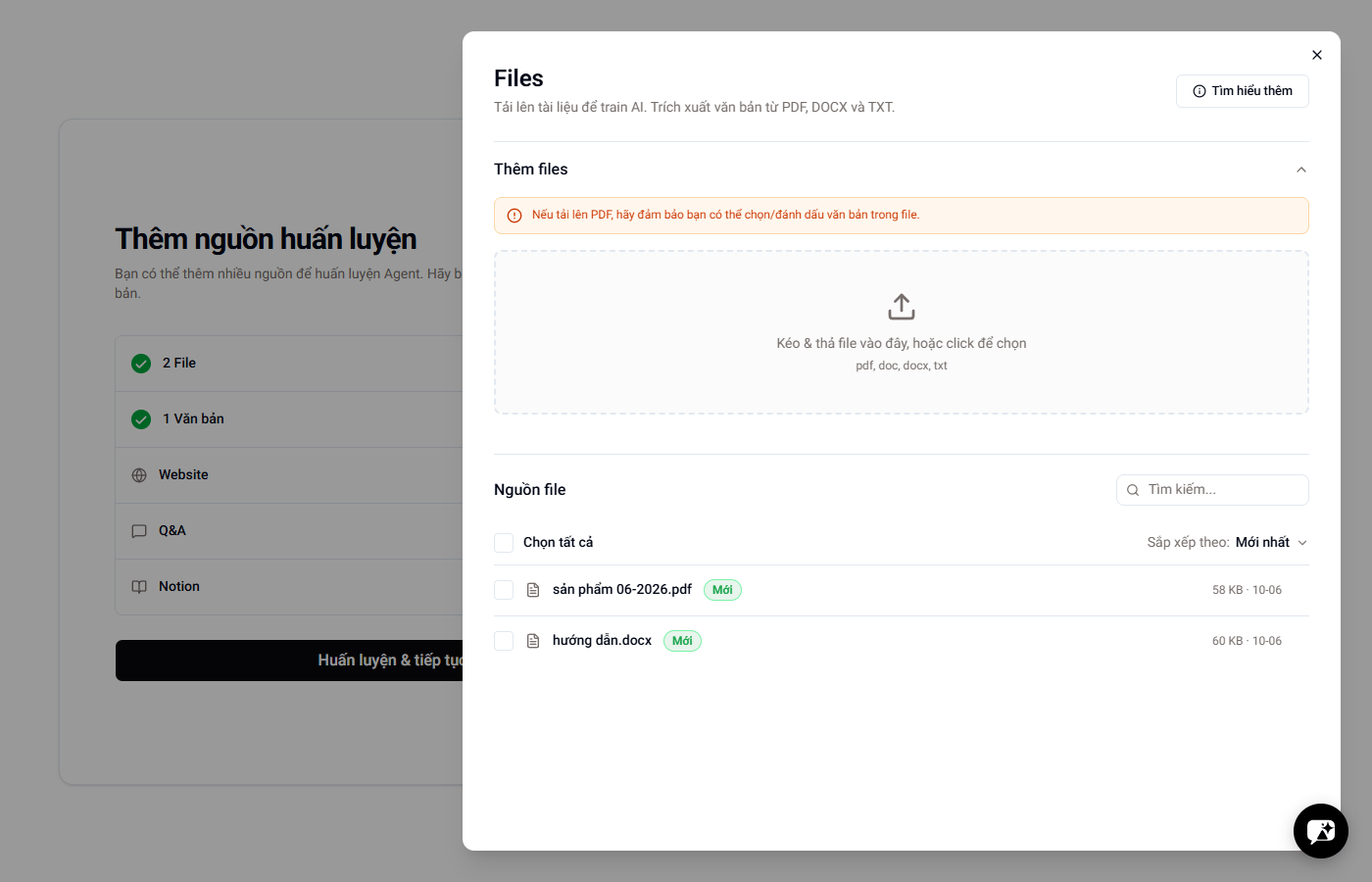Open the chat assistant bubble icon

pos(1321,831)
